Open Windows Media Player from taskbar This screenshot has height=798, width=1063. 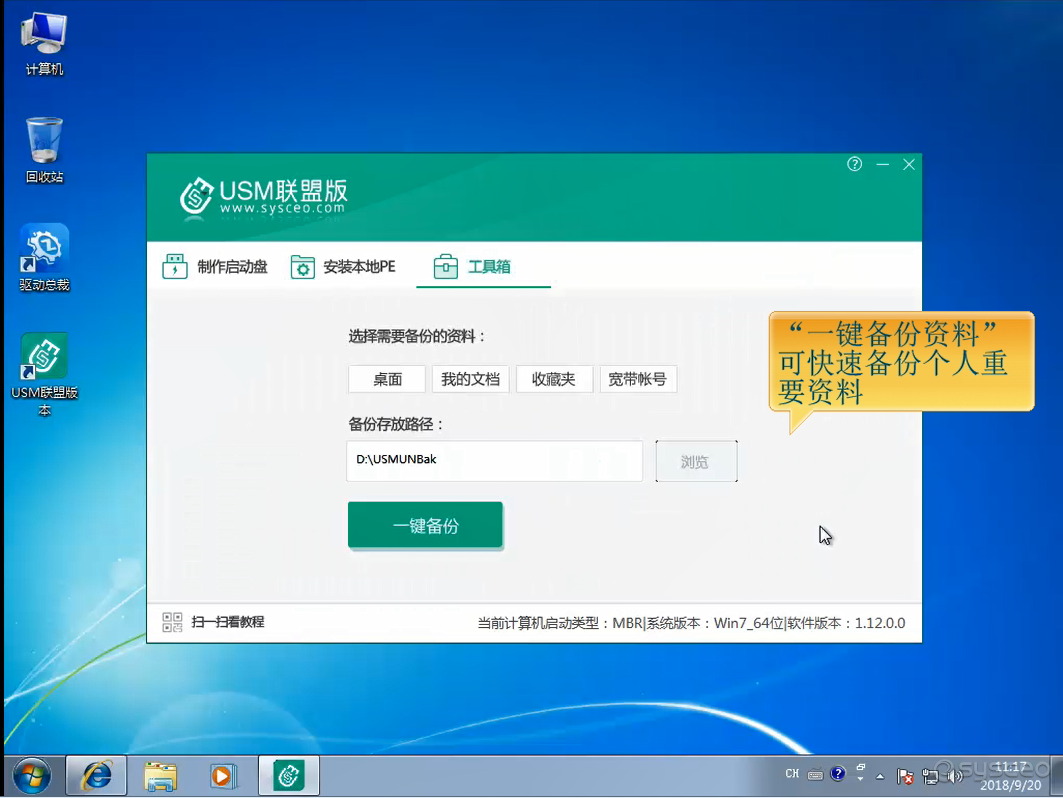222,775
